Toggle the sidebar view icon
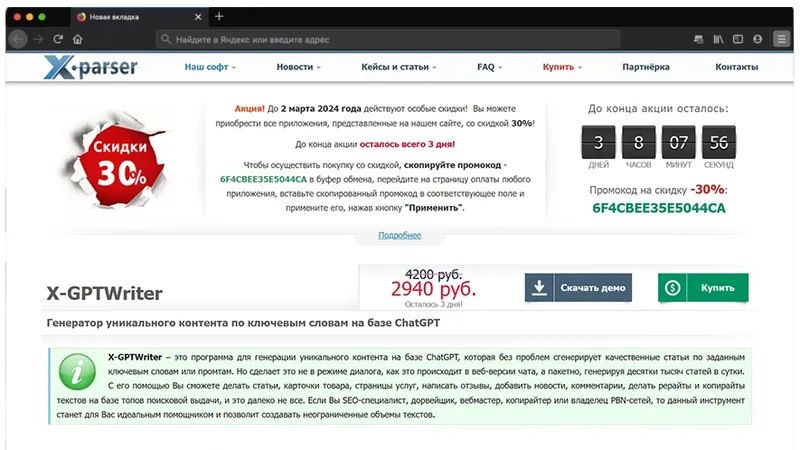The width and height of the screenshot is (800, 450). (x=738, y=39)
